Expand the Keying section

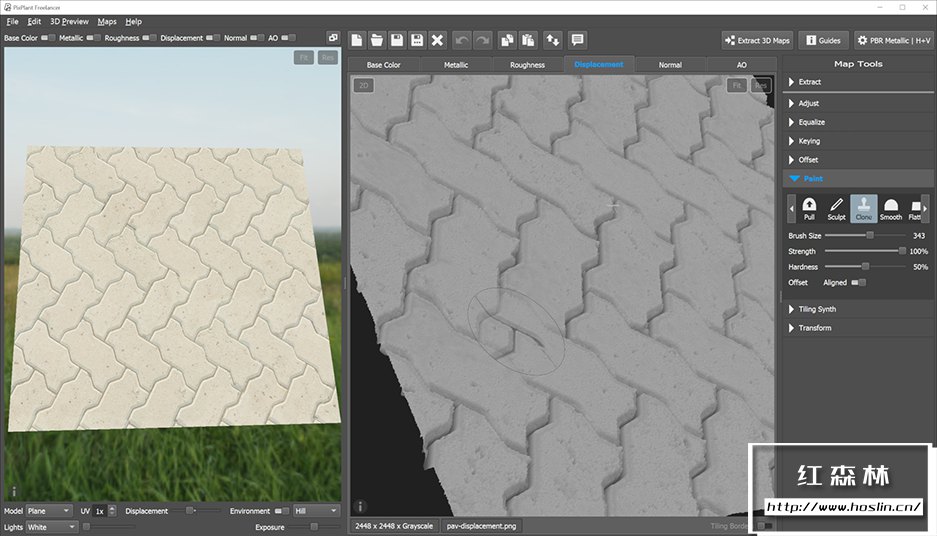point(858,141)
